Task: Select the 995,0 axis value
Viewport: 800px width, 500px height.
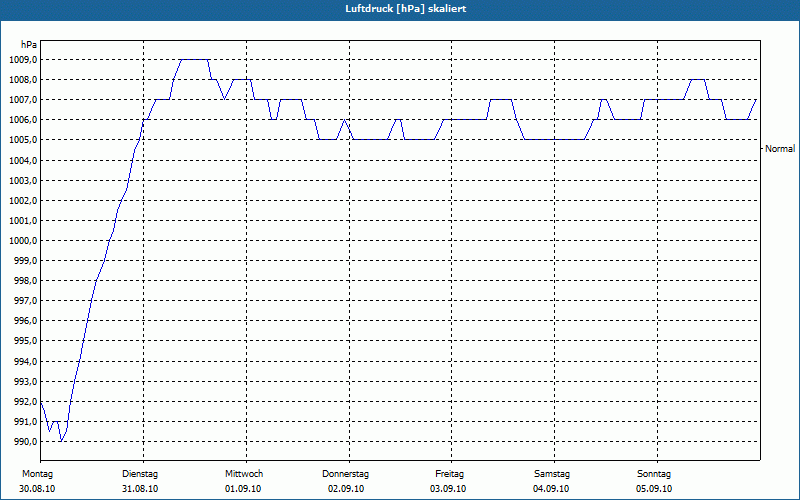Action: pos(25,341)
